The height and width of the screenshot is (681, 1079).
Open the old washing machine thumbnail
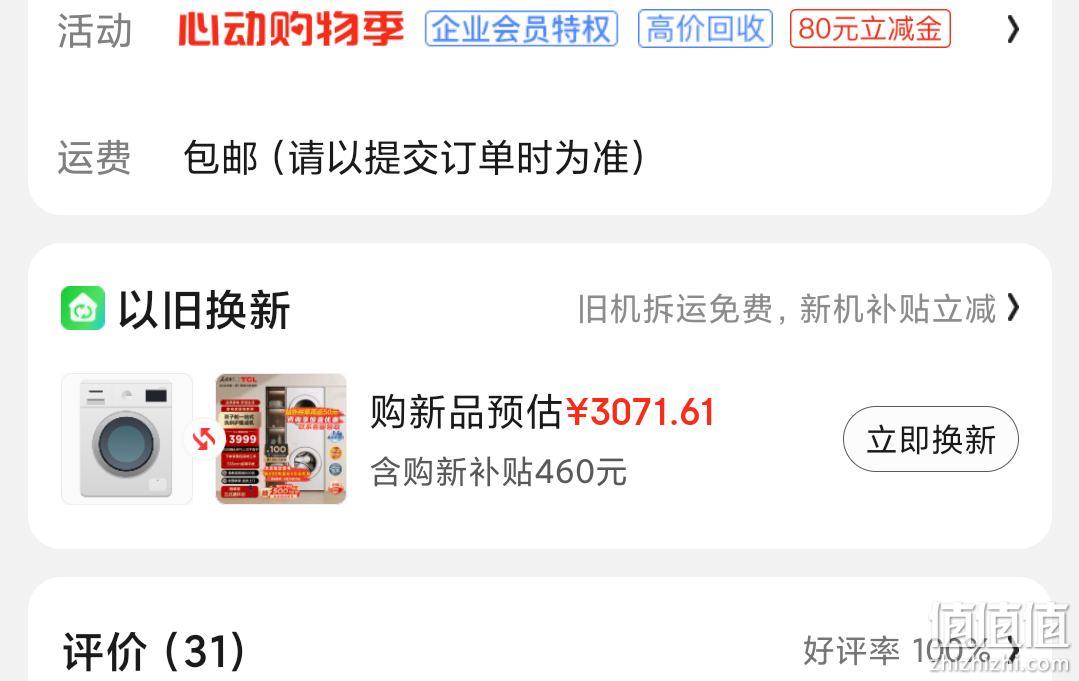127,439
